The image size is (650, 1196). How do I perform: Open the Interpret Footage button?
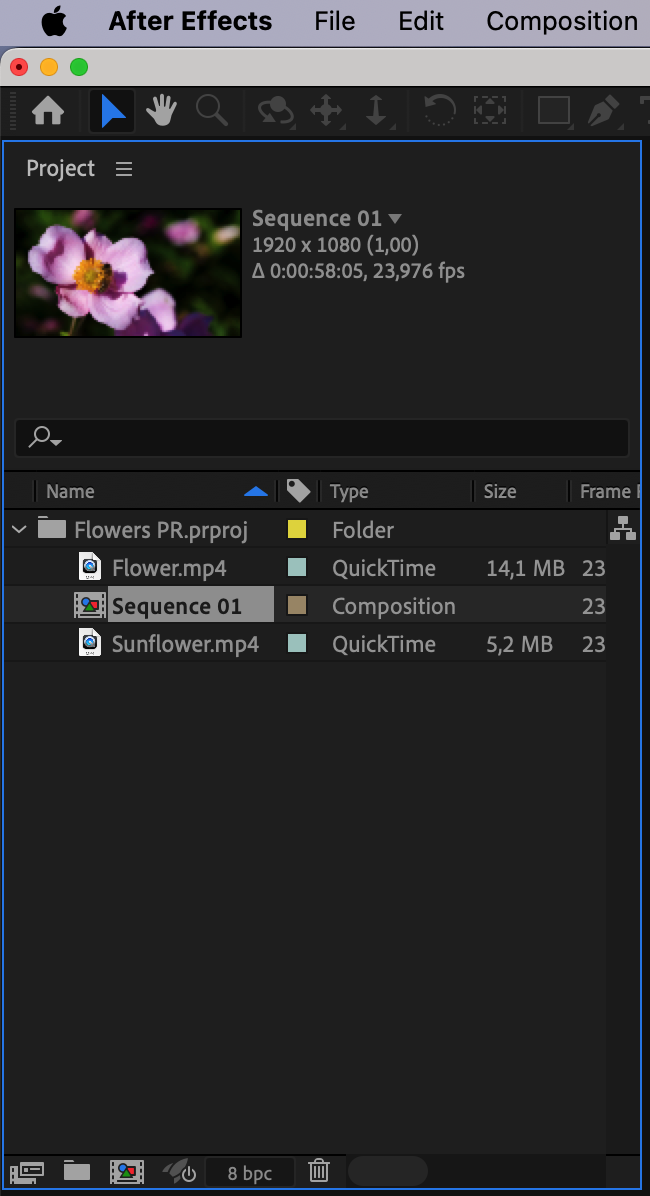pos(26,1171)
